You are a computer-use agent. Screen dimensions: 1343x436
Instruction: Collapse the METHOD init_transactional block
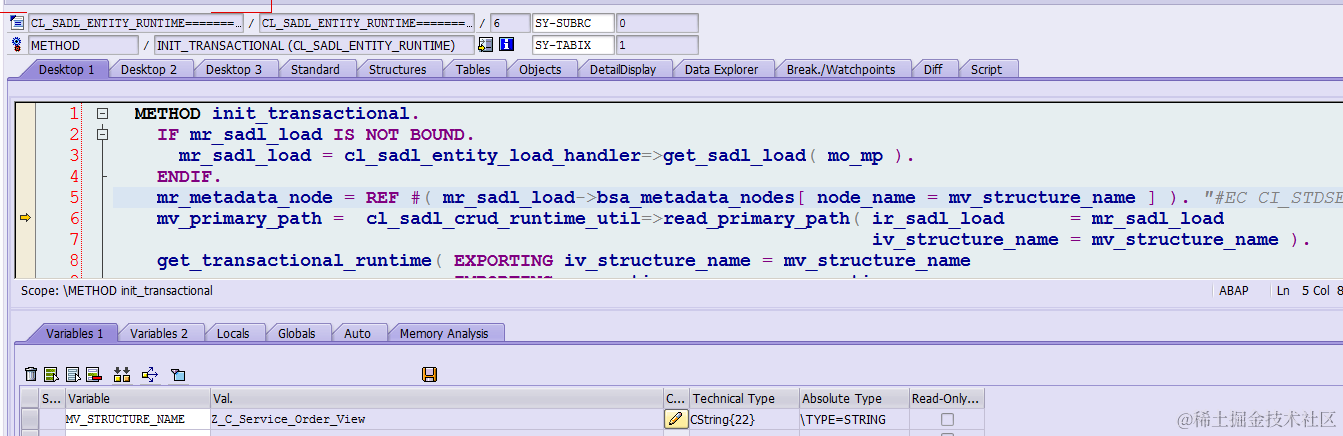pyautogui.click(x=102, y=114)
